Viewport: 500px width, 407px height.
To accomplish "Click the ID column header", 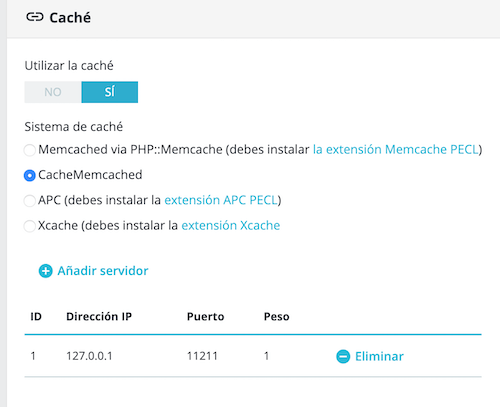I will coord(36,316).
